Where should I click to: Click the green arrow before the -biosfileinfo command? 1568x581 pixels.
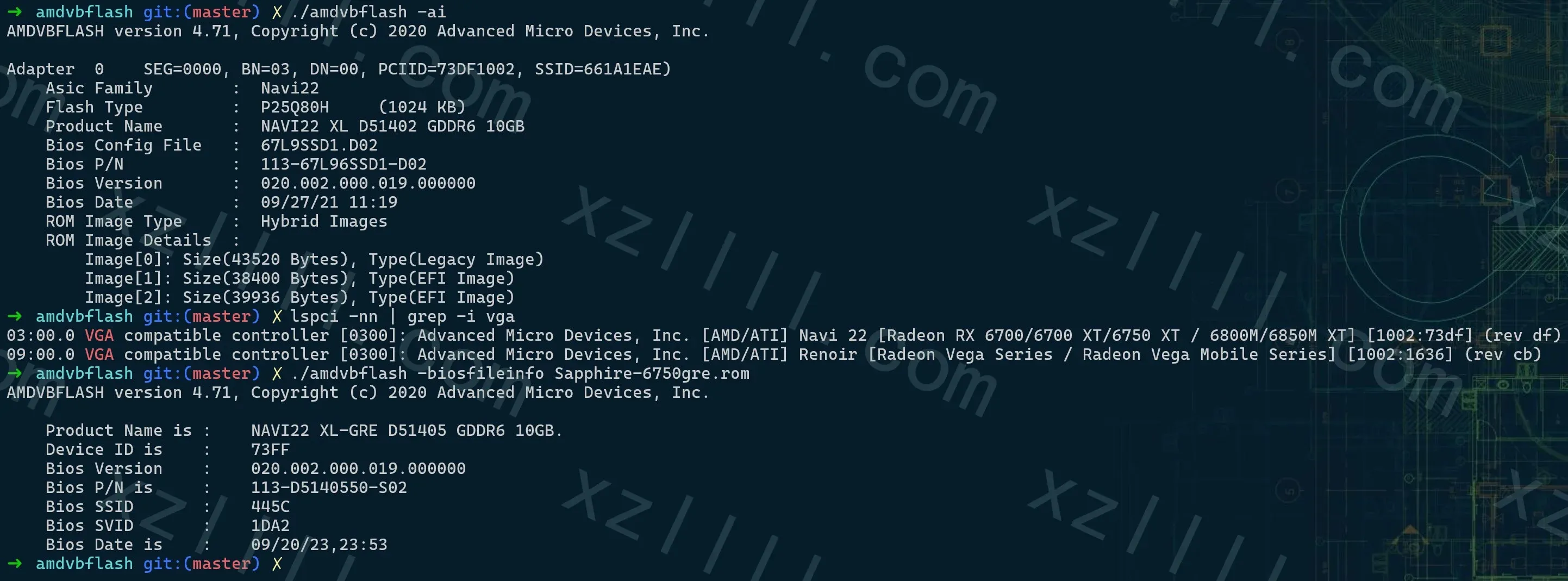tap(15, 373)
